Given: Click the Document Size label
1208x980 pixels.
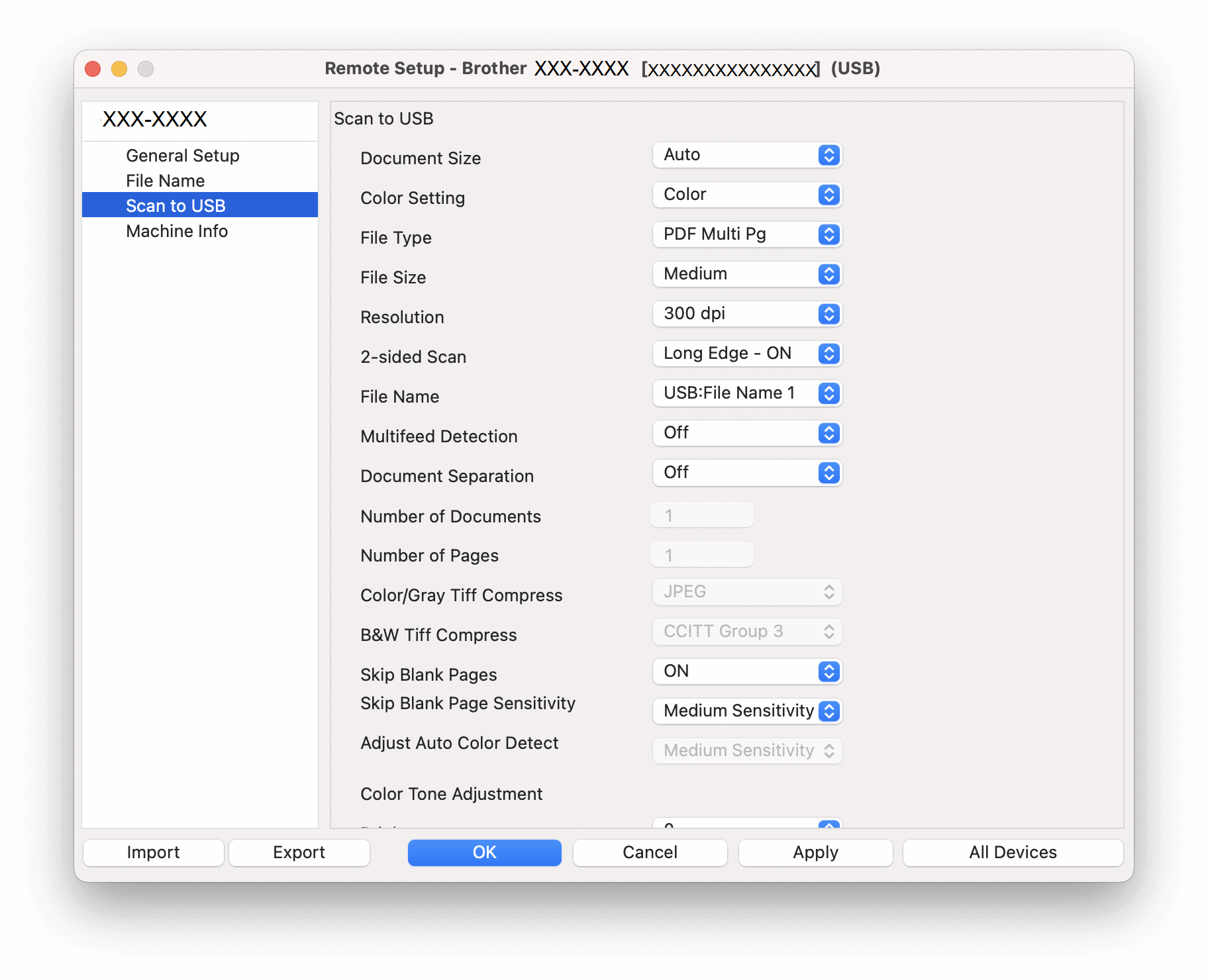Looking at the screenshot, I should pos(421,158).
